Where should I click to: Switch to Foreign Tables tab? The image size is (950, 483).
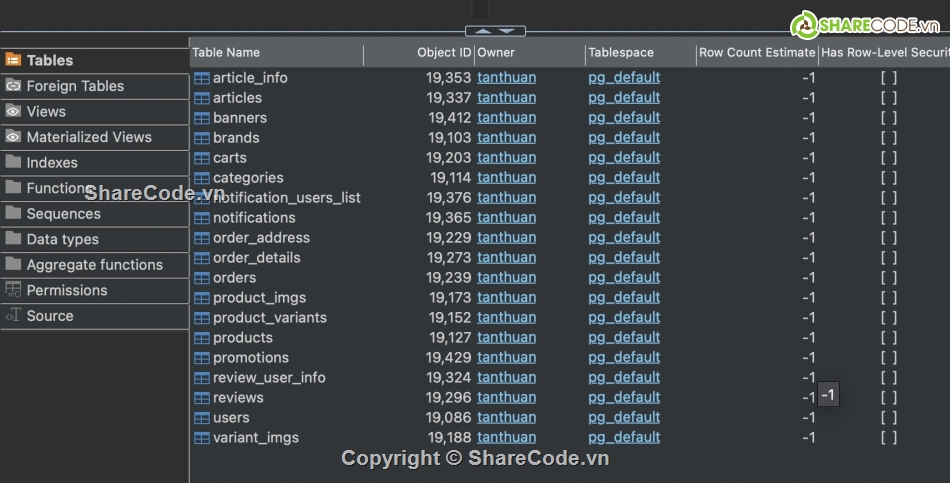95,86
